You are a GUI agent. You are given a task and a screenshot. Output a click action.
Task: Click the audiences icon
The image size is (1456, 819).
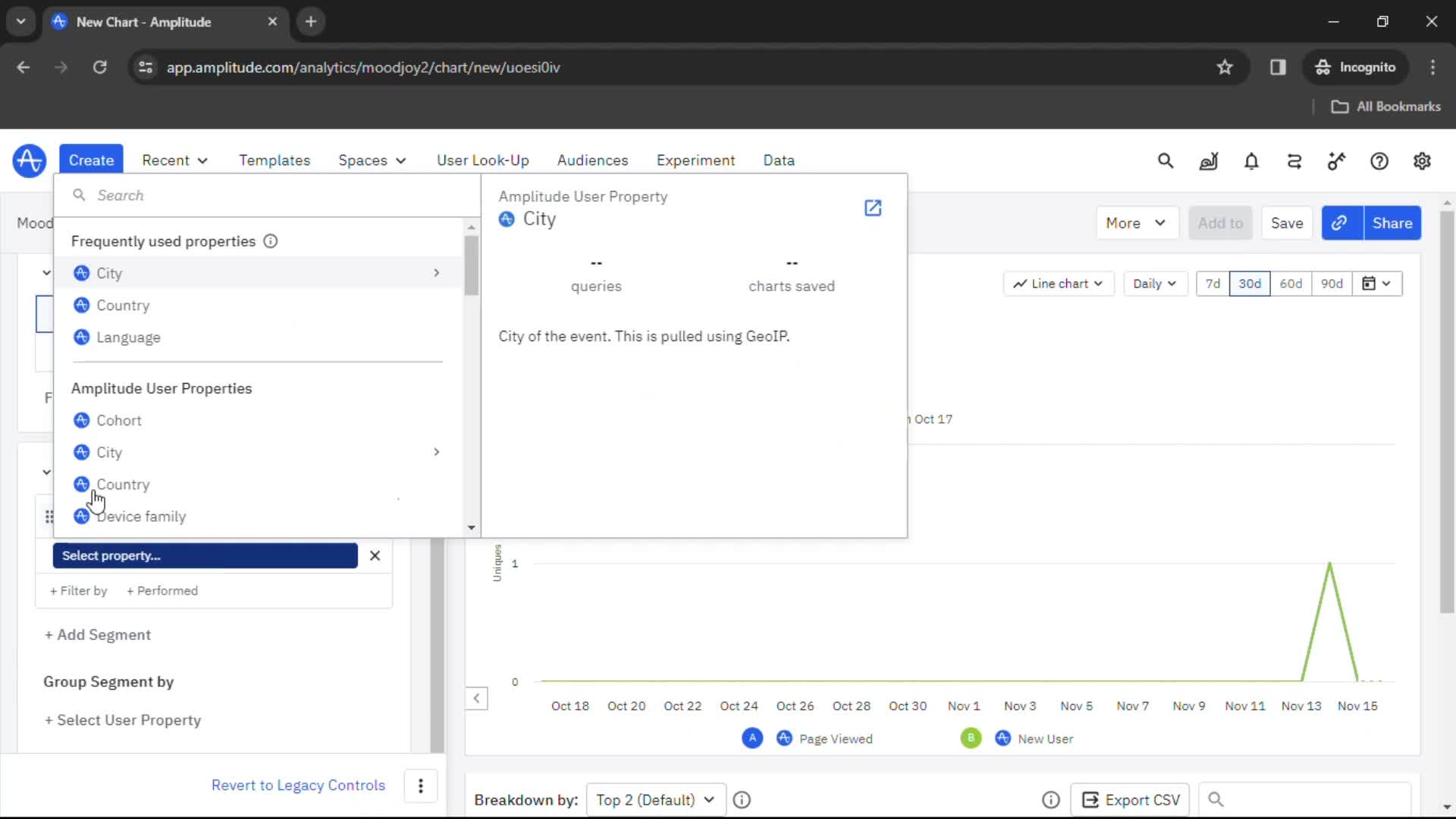(593, 160)
